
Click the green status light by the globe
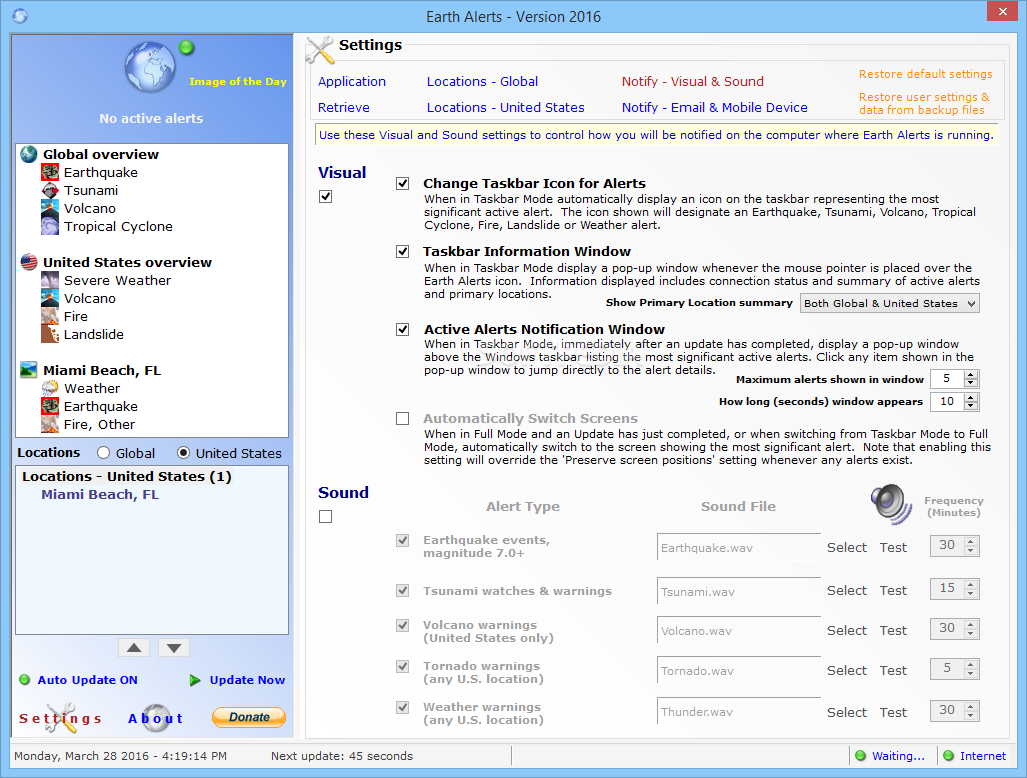(x=187, y=47)
